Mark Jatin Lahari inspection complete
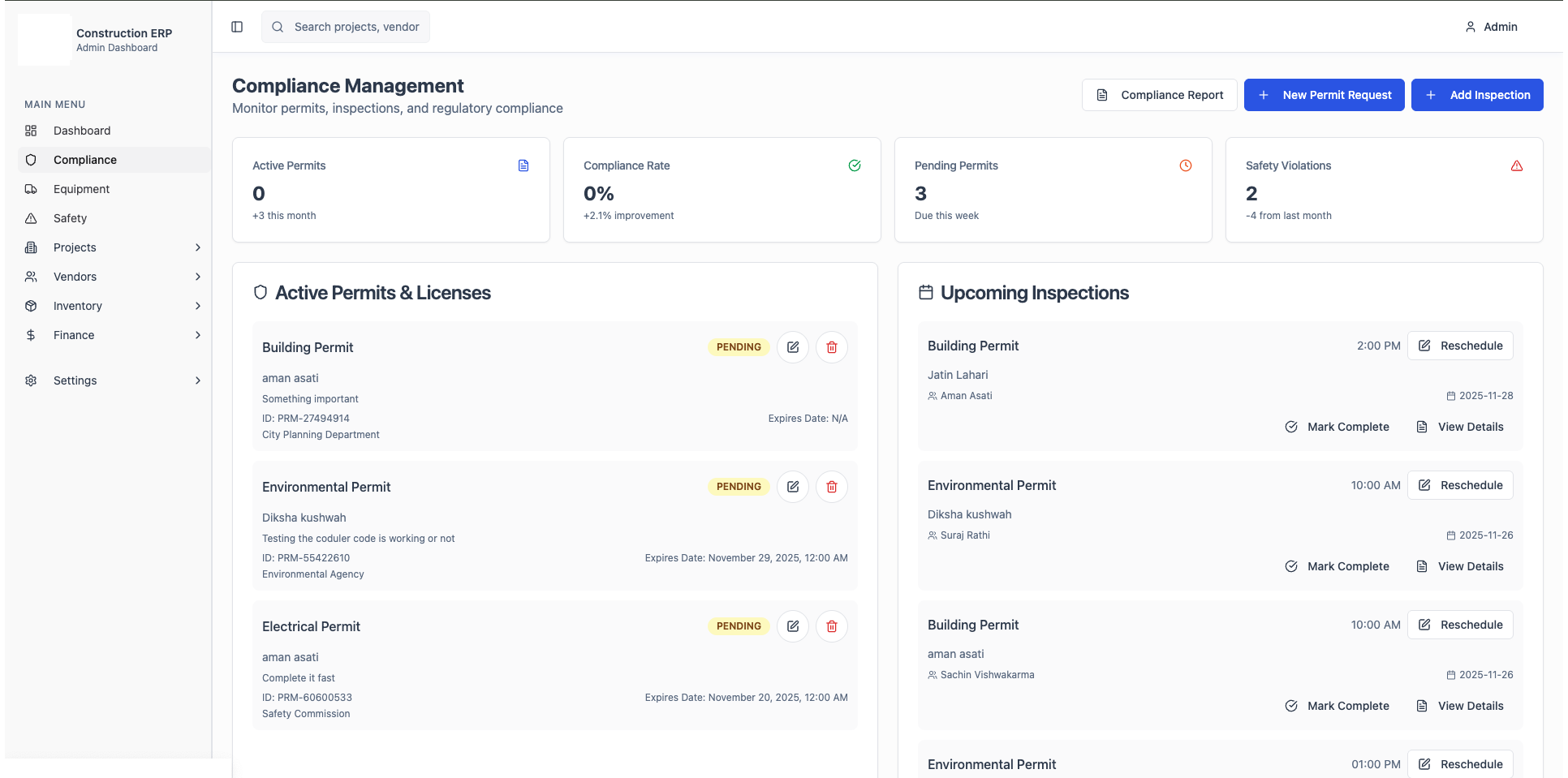The height and width of the screenshot is (778, 1568). pyautogui.click(x=1337, y=427)
